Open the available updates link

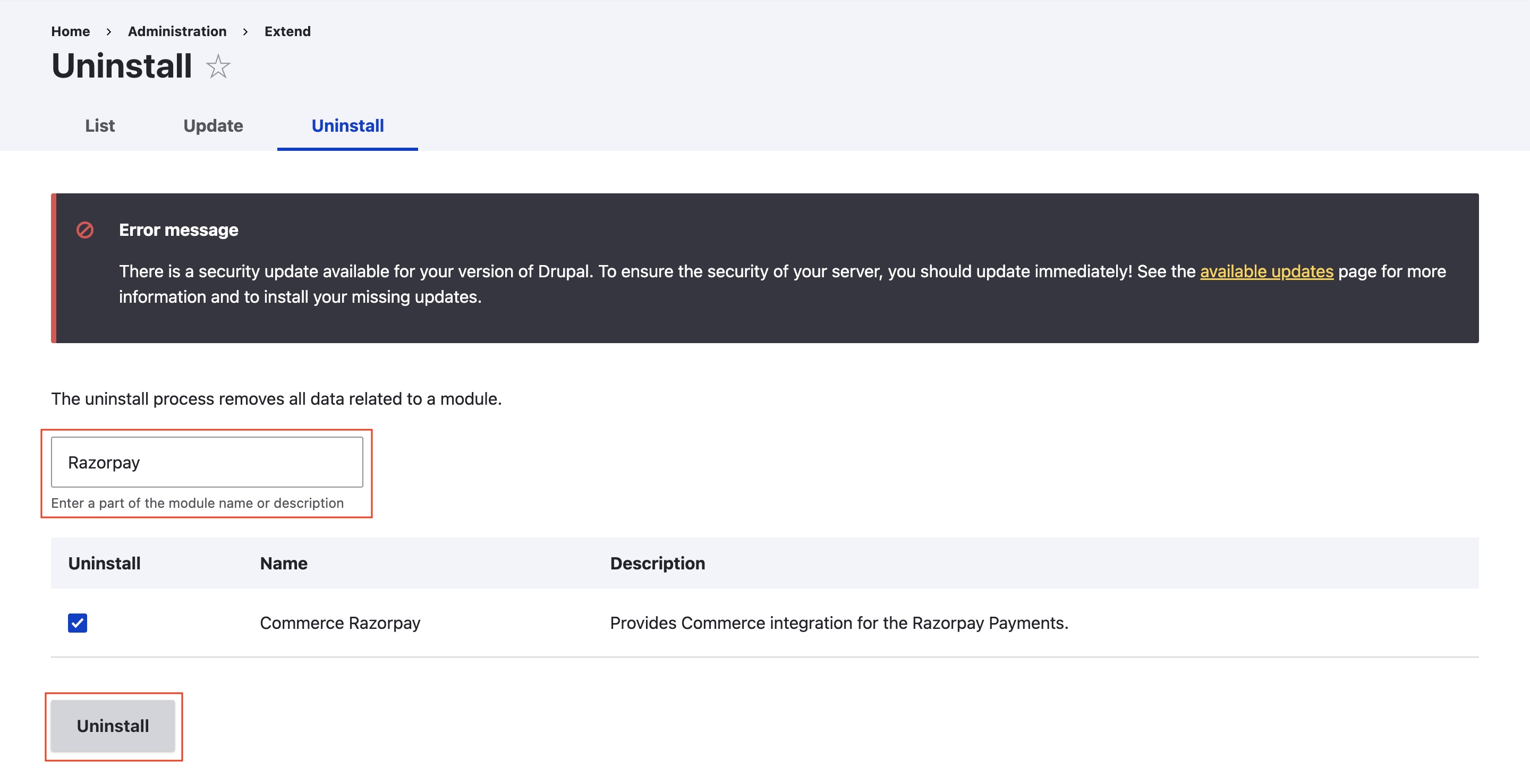point(1266,271)
